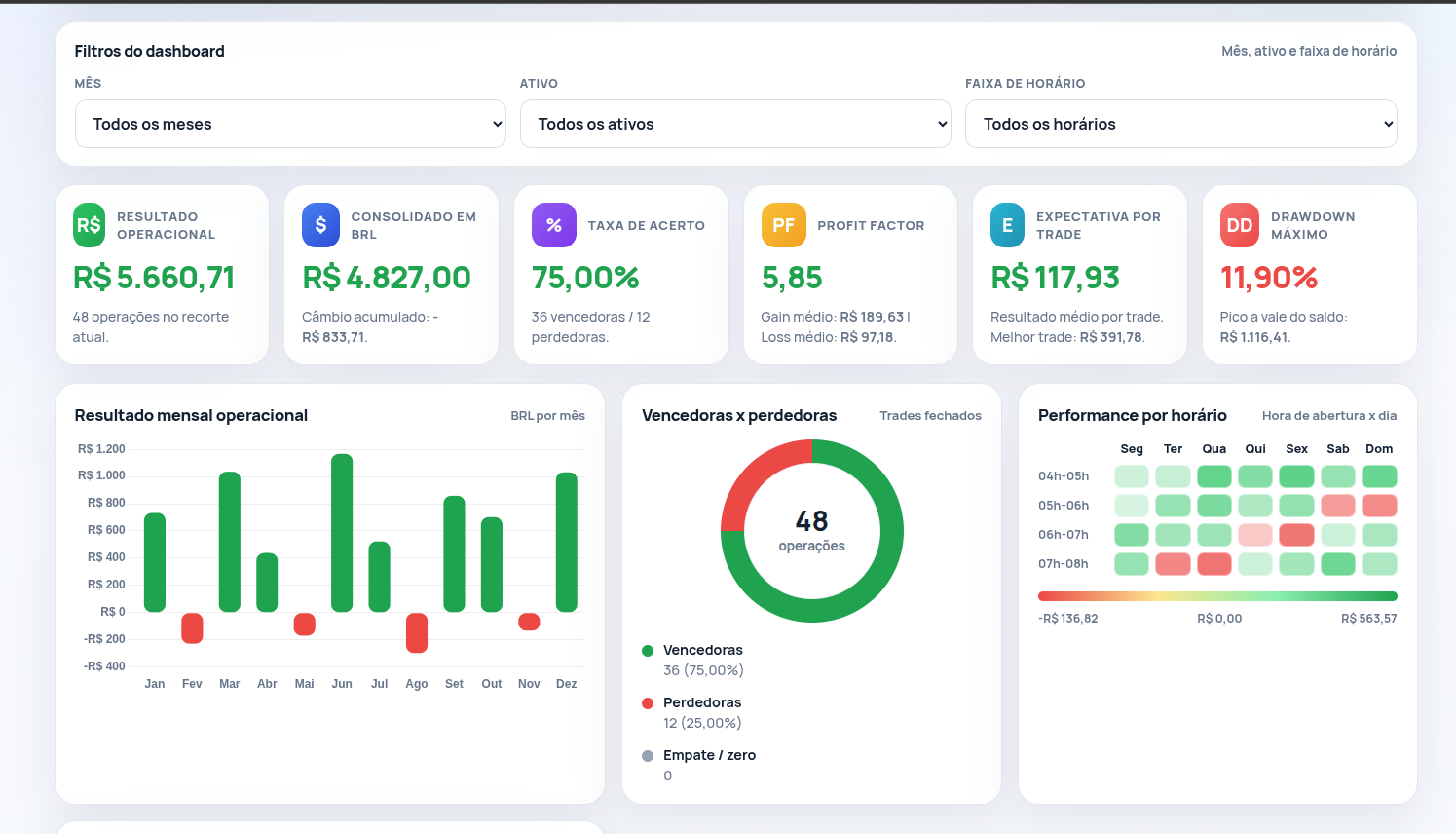Screen dimensions: 1456x834
Task: Click the 75,00% win rate value
Action: 585,278
